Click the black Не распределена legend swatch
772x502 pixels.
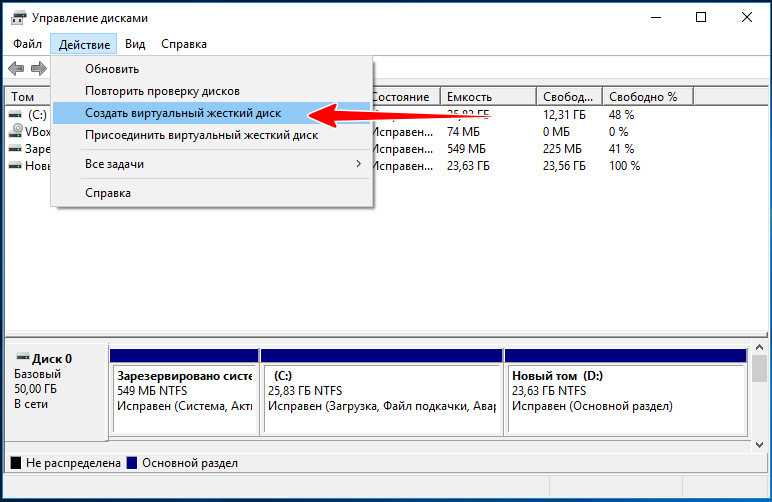pyautogui.click(x=16, y=463)
